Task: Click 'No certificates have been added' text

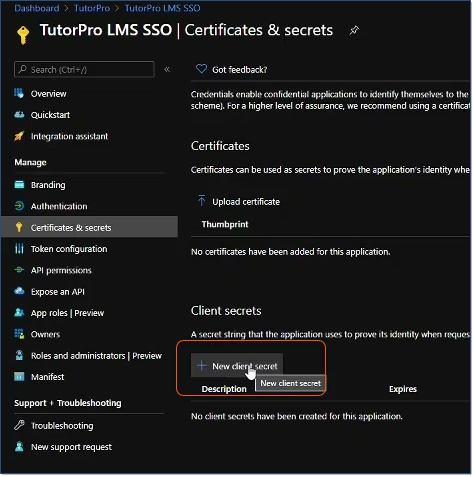Action: [290, 252]
